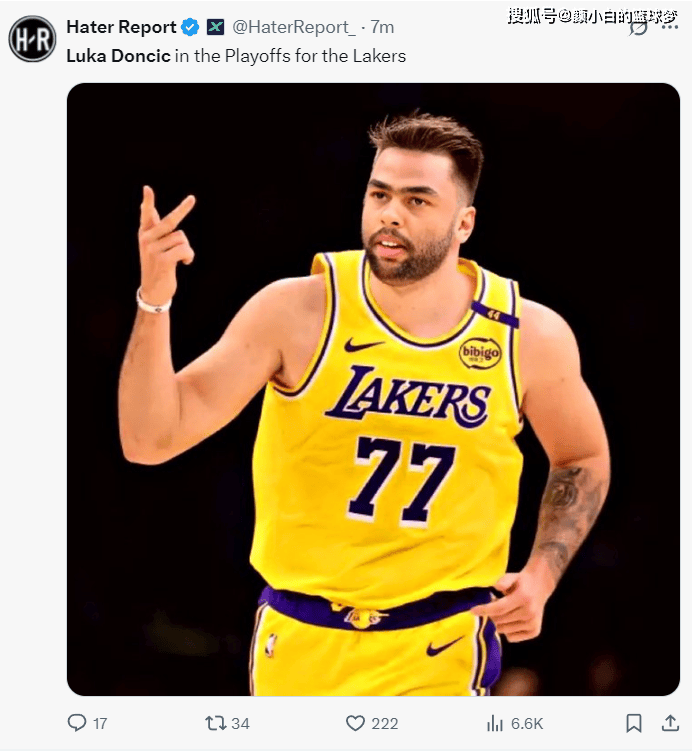Bookmark this post
The image size is (692, 751).
coord(634,723)
